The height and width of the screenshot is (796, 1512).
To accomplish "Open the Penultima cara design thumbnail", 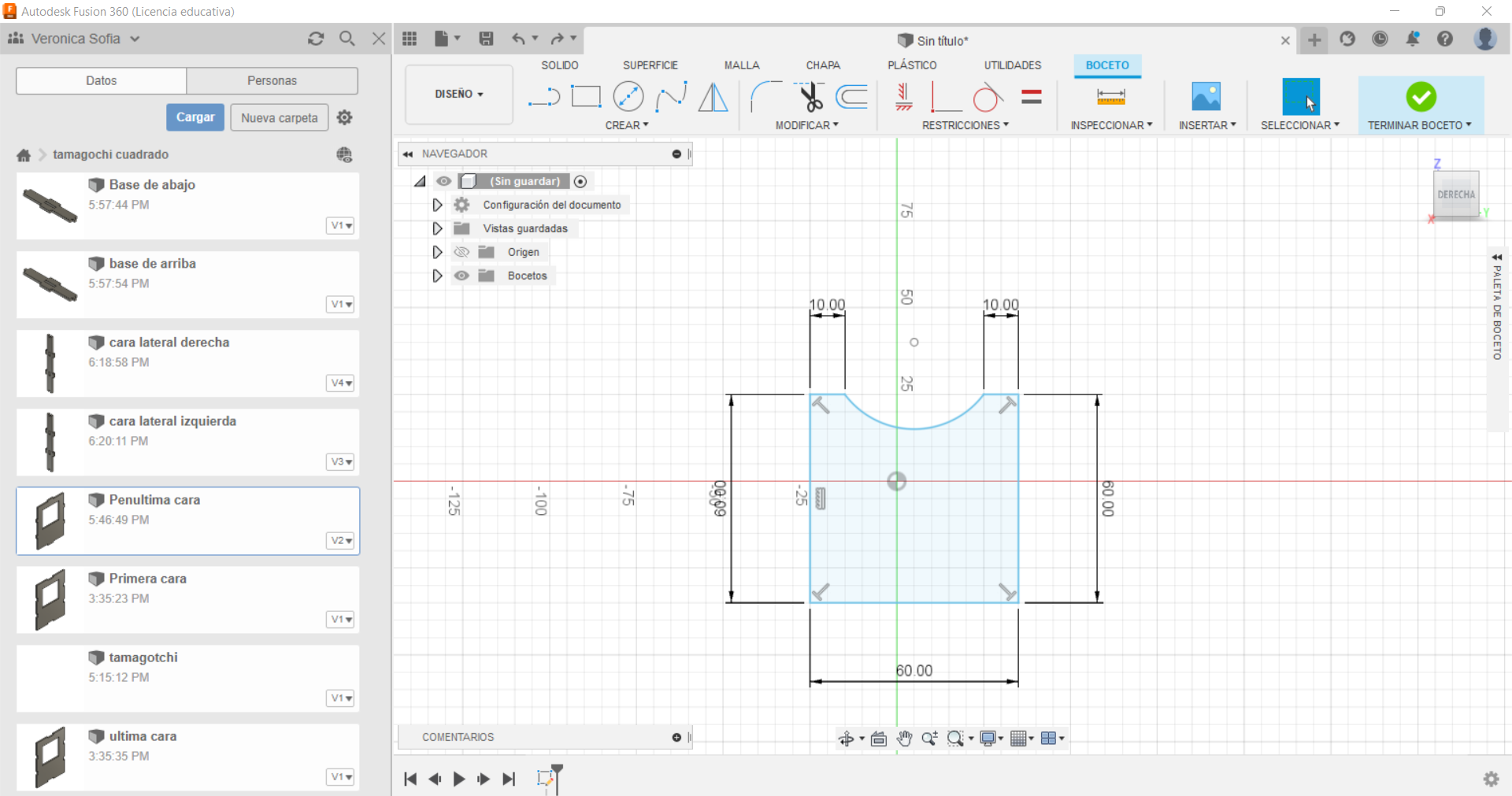I will pos(50,520).
